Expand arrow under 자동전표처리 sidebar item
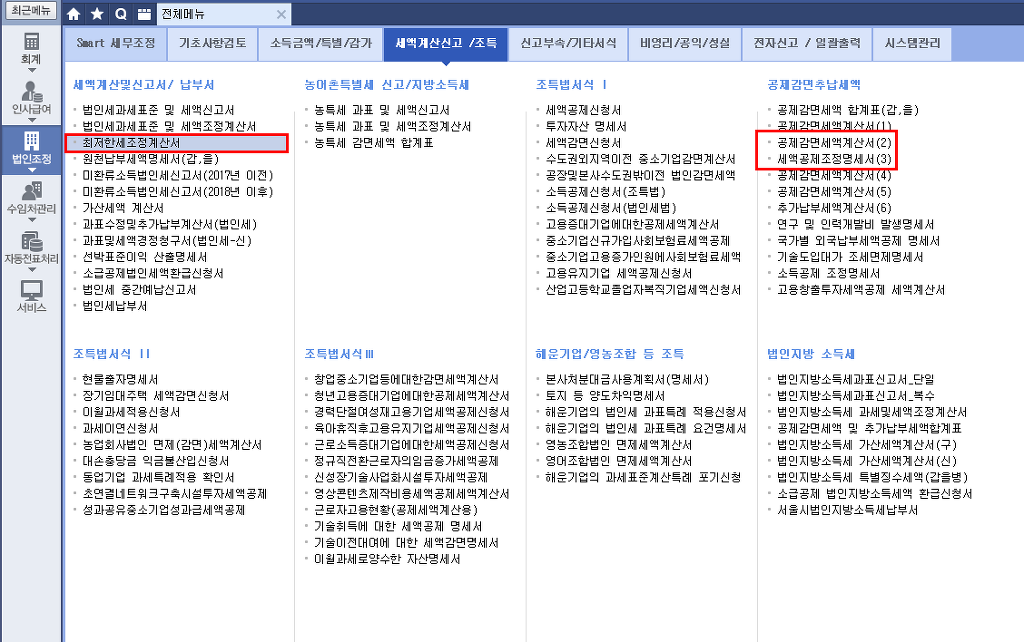 coord(31,269)
